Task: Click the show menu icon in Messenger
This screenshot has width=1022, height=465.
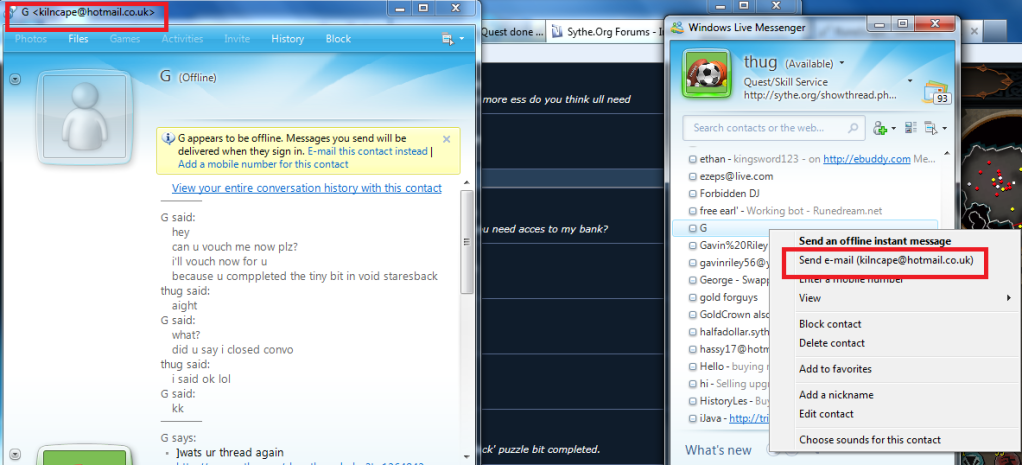Action: (930, 128)
